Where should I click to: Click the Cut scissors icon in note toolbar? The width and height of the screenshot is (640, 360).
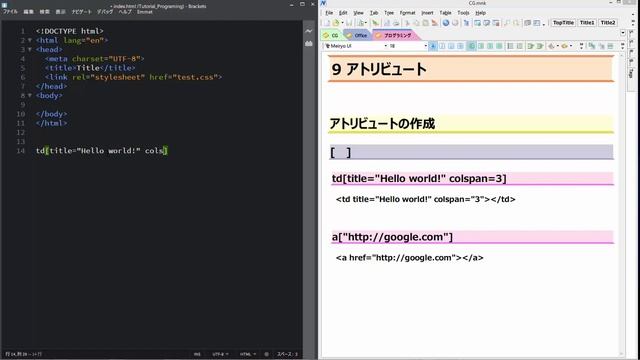[x=407, y=23]
